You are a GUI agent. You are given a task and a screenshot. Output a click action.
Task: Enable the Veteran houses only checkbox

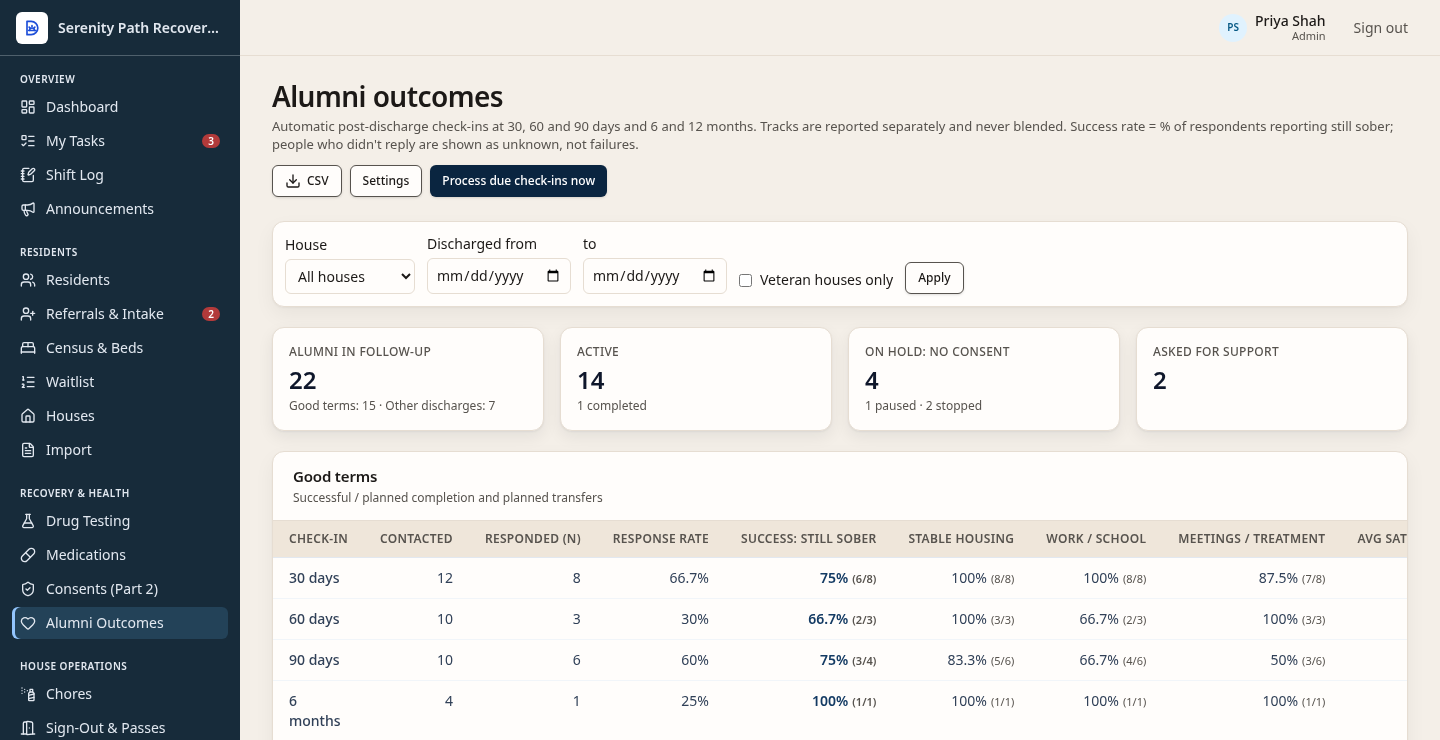tap(745, 281)
